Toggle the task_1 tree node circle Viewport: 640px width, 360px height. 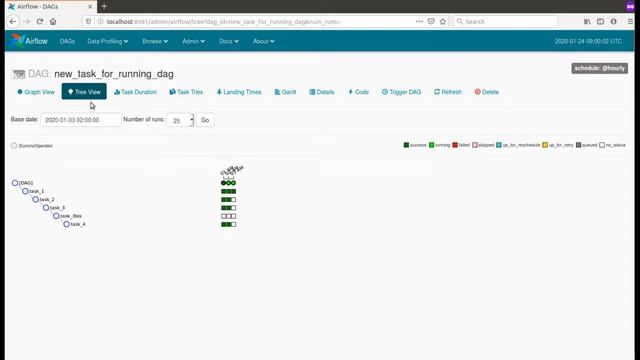[x=25, y=191]
